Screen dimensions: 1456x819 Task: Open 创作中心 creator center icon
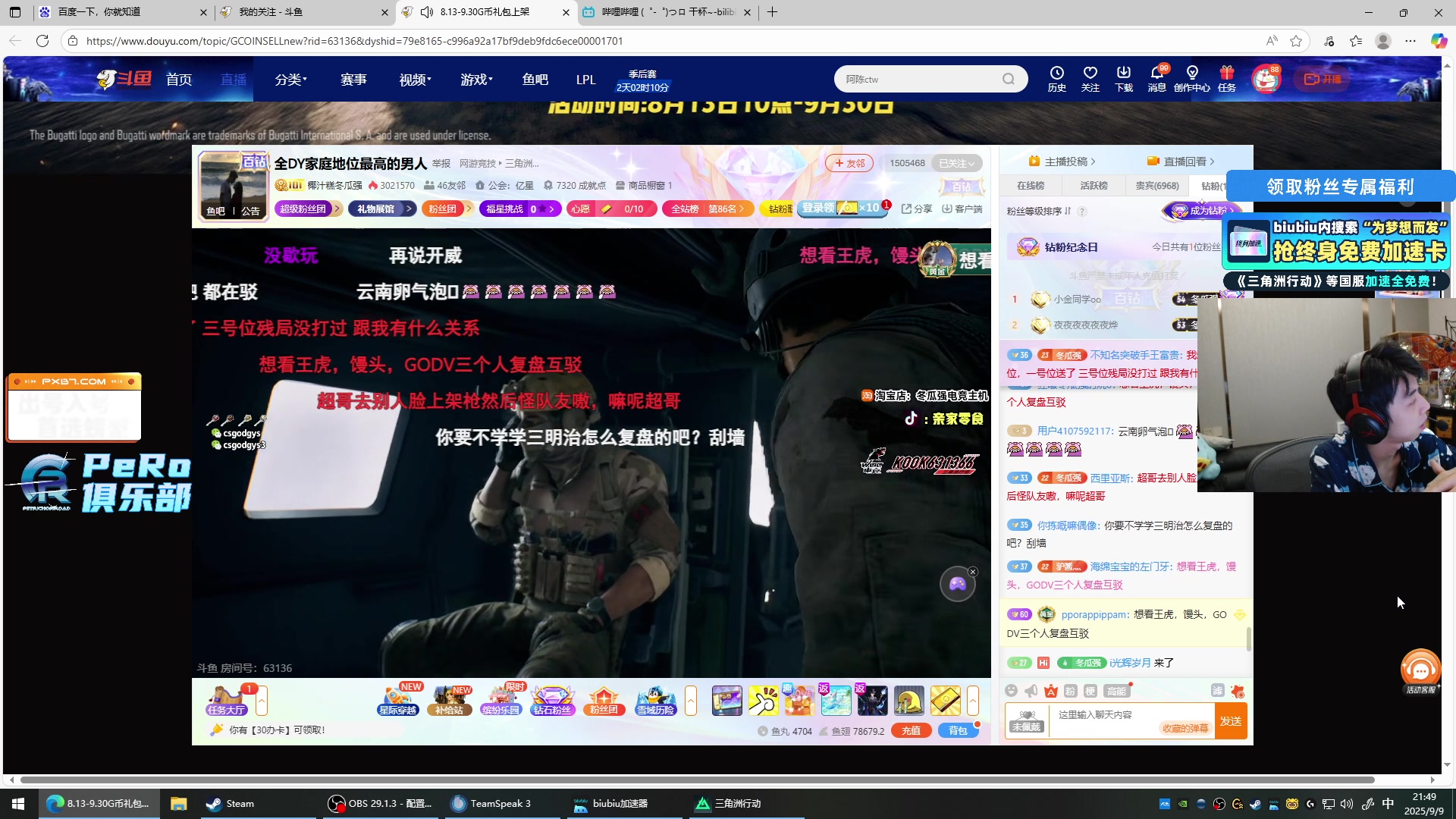click(1192, 78)
